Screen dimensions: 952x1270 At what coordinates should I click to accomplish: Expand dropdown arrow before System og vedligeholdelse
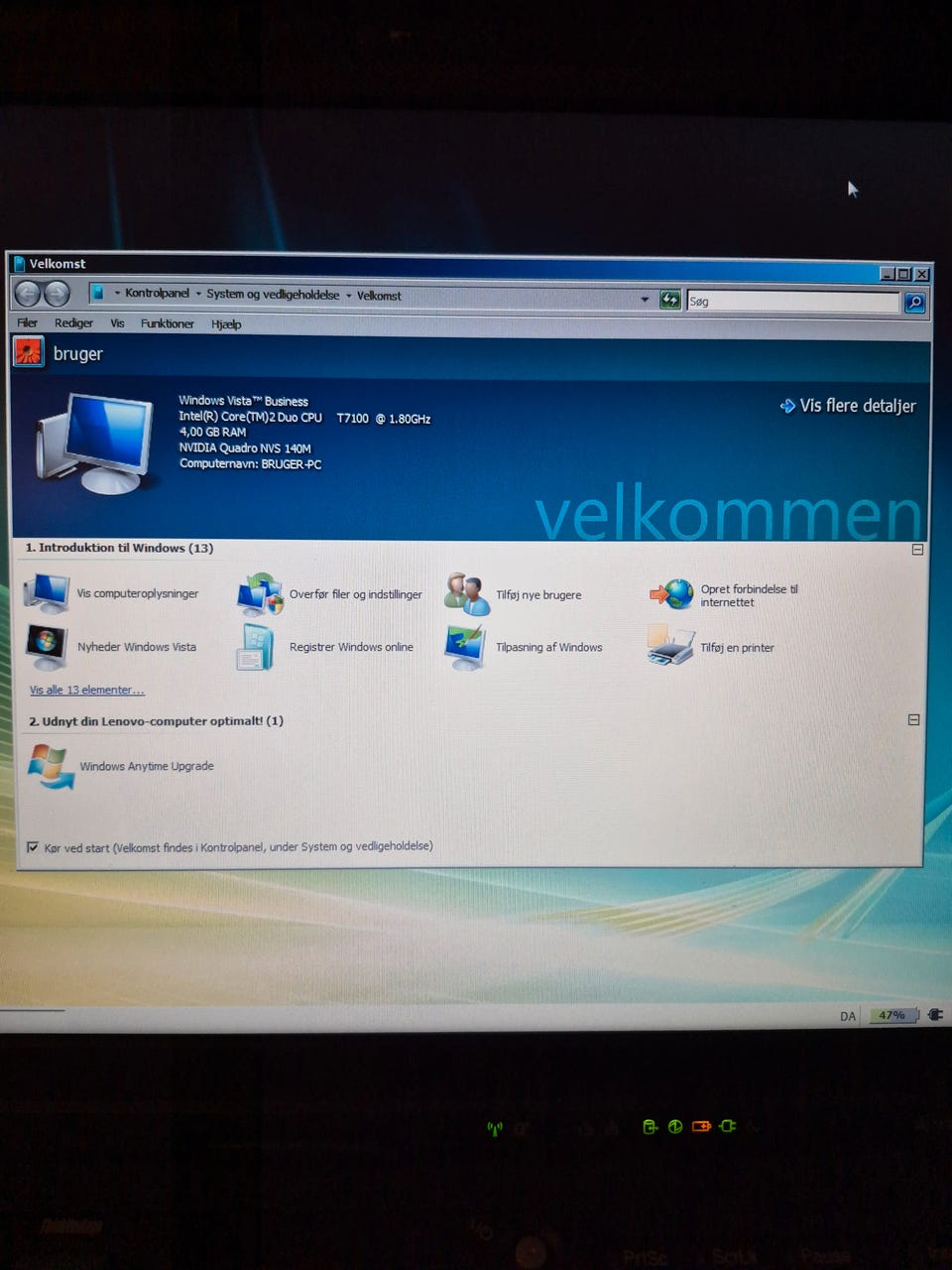point(198,294)
